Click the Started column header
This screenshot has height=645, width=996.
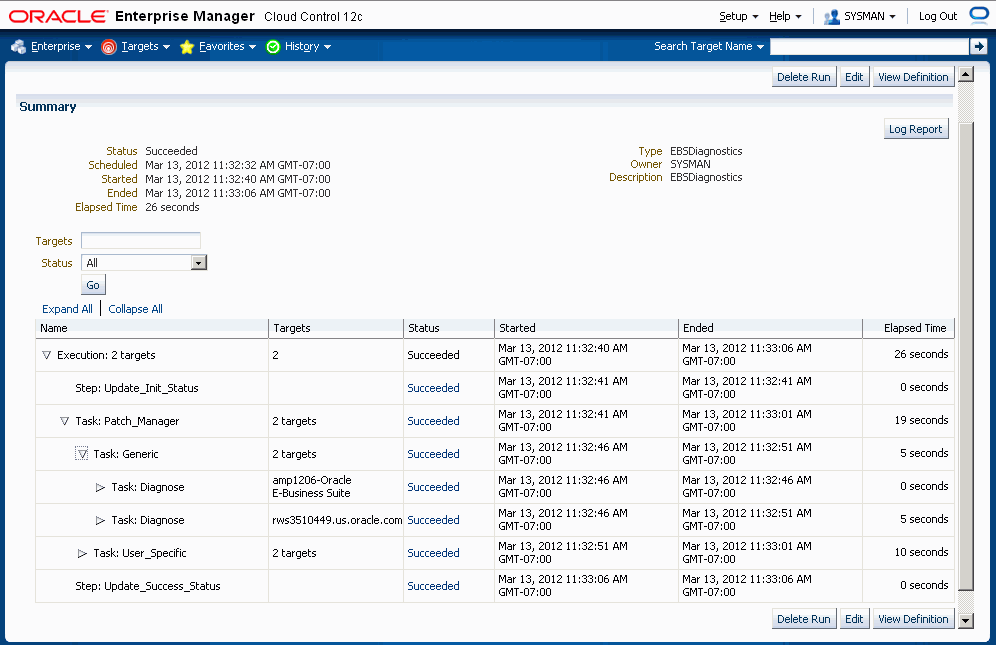tap(586, 329)
